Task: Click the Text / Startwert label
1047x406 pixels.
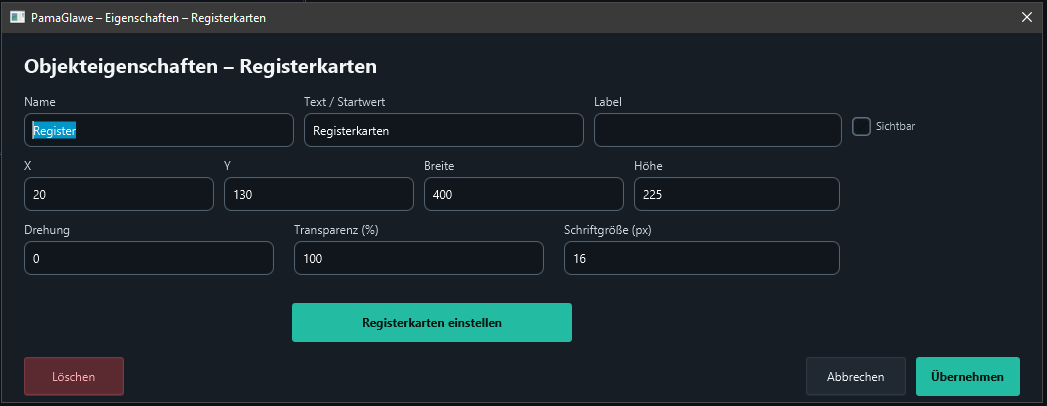Action: (345, 102)
